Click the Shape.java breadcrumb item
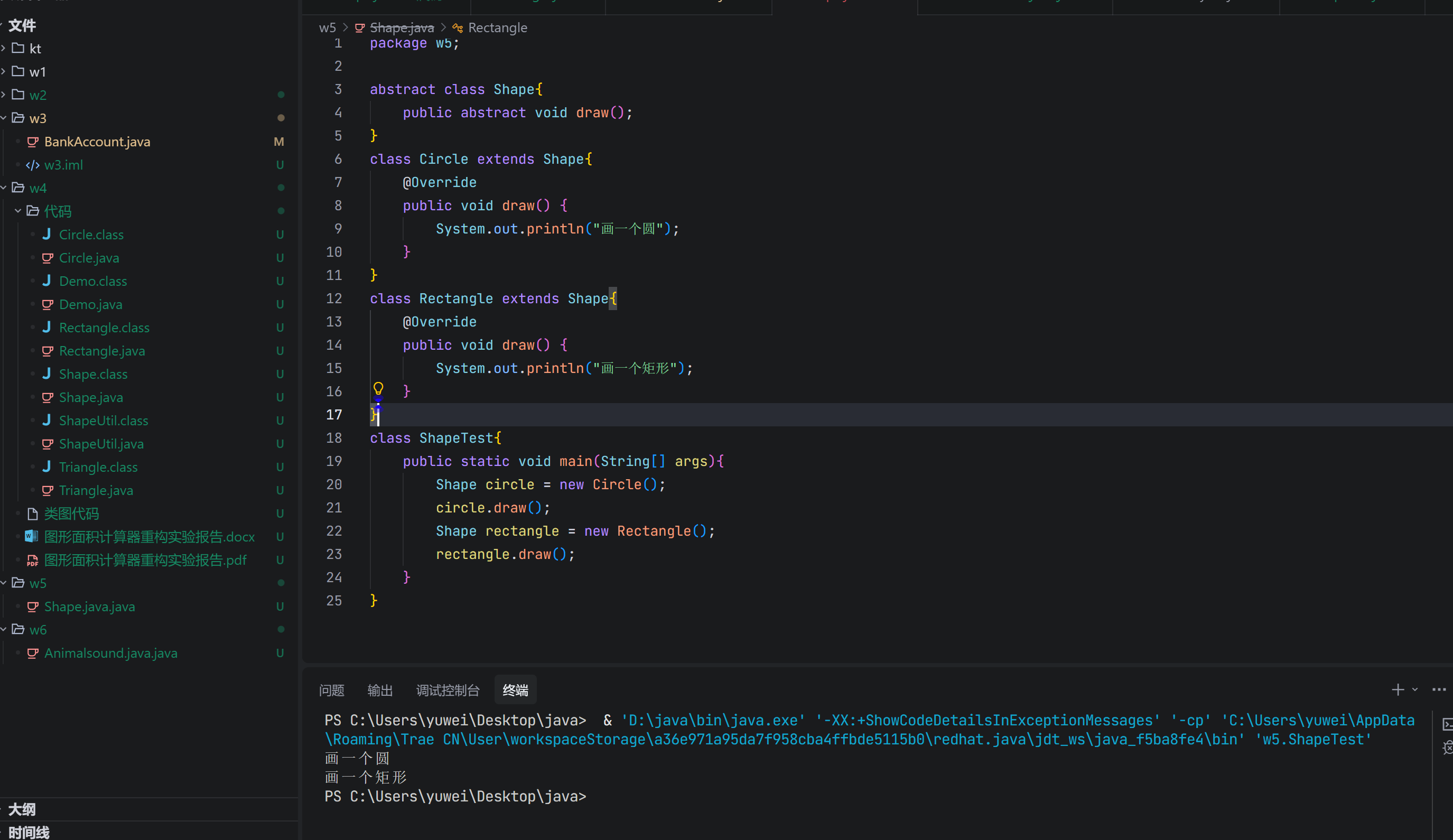The image size is (1453, 840). [x=402, y=27]
